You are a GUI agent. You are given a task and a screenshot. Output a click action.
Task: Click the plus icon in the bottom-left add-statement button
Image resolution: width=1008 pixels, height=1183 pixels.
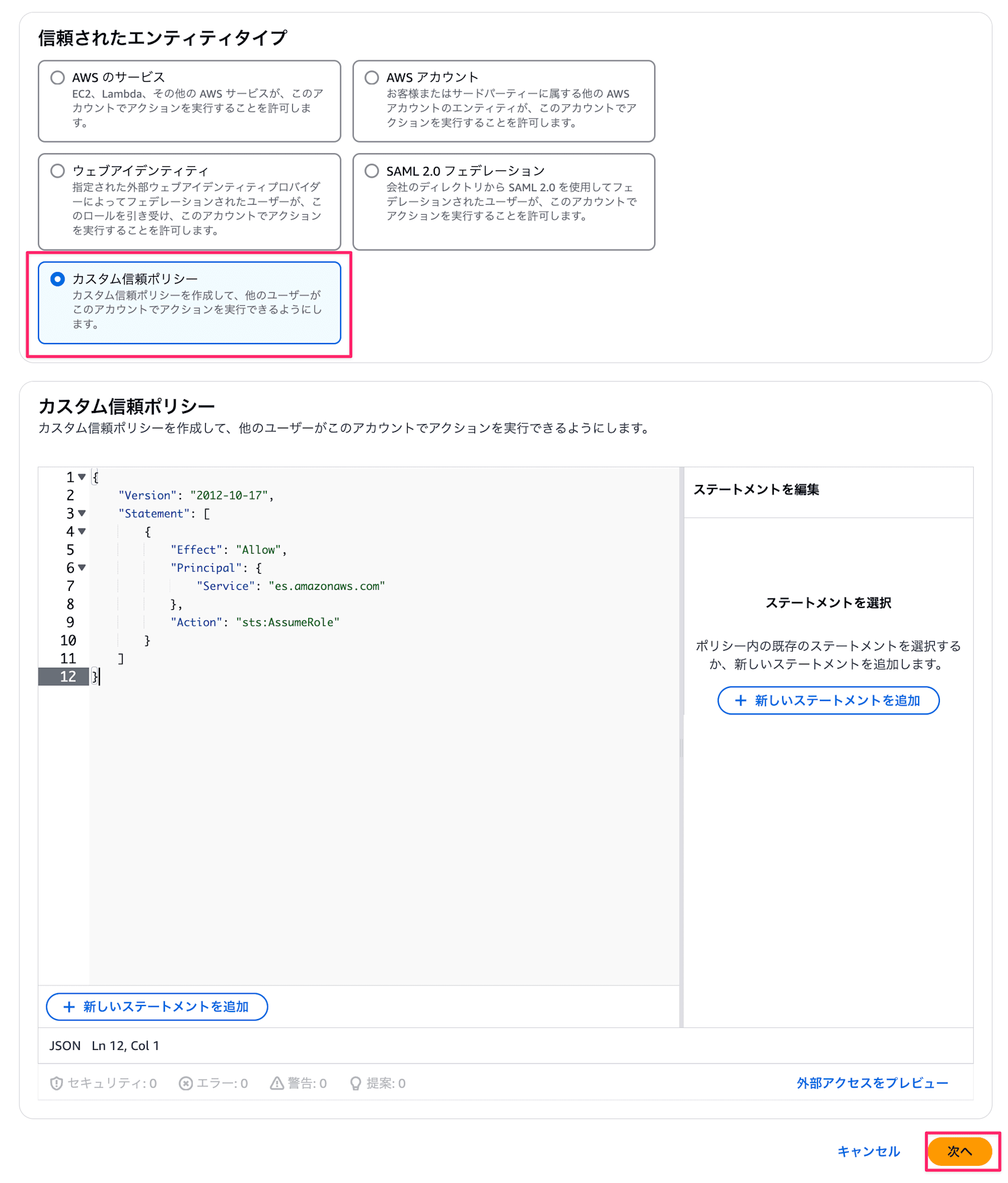[x=69, y=1007]
